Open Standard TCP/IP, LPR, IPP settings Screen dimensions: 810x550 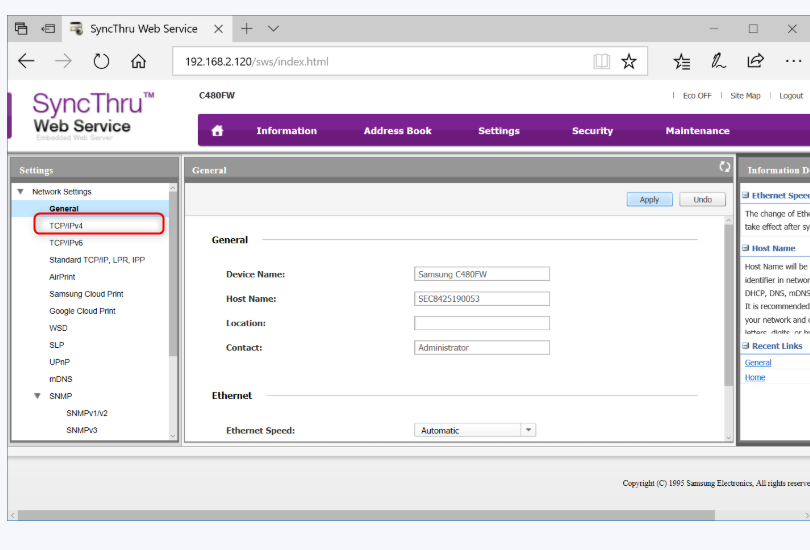[97, 260]
